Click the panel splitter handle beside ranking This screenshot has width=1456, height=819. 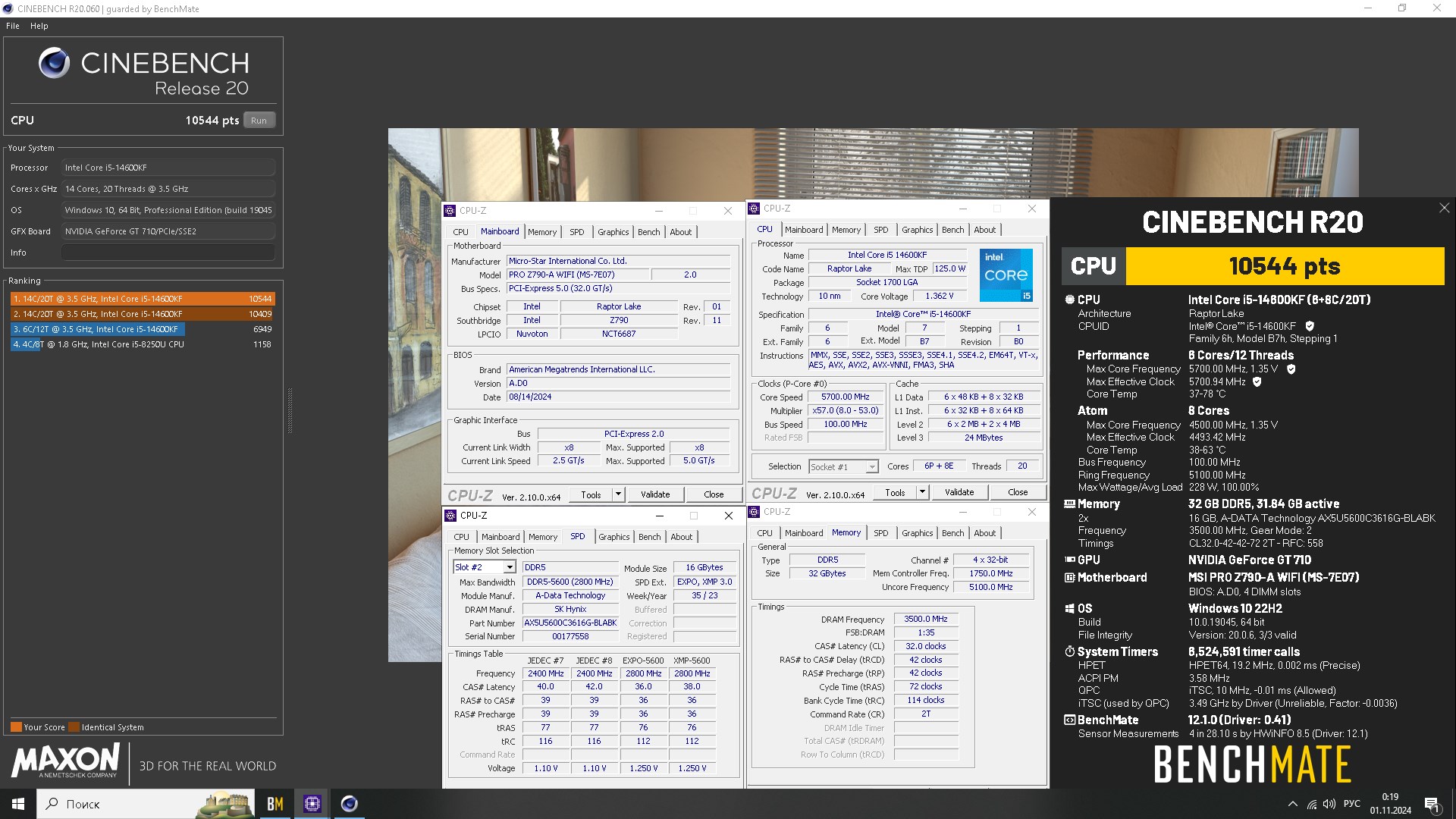[290, 410]
